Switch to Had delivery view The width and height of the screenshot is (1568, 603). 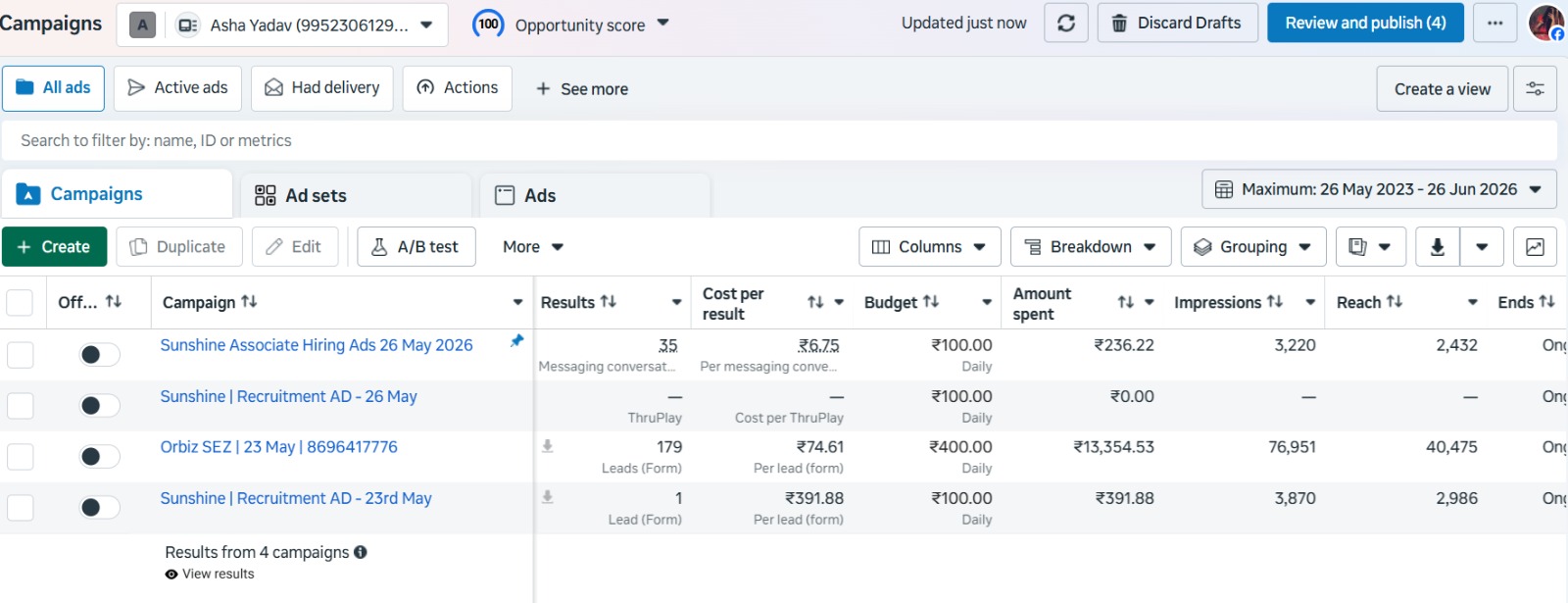pyautogui.click(x=322, y=88)
